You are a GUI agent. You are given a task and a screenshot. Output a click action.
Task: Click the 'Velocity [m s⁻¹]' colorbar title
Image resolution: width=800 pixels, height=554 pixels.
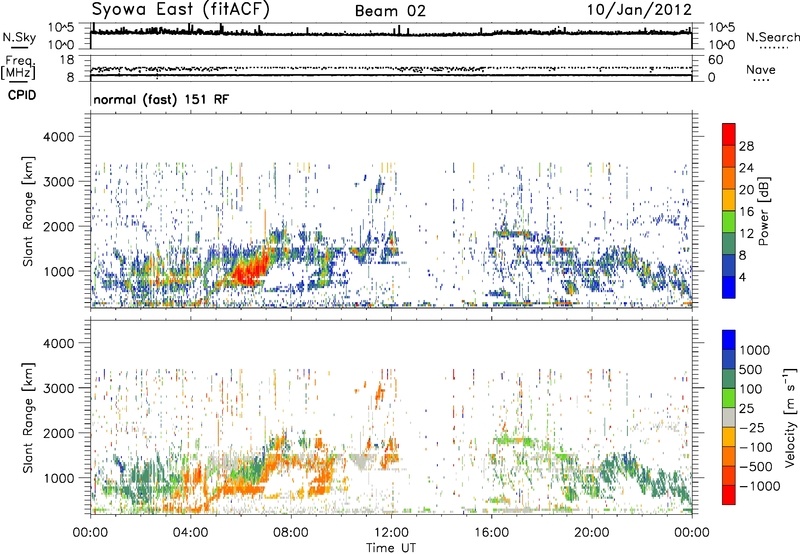[x=790, y=417]
